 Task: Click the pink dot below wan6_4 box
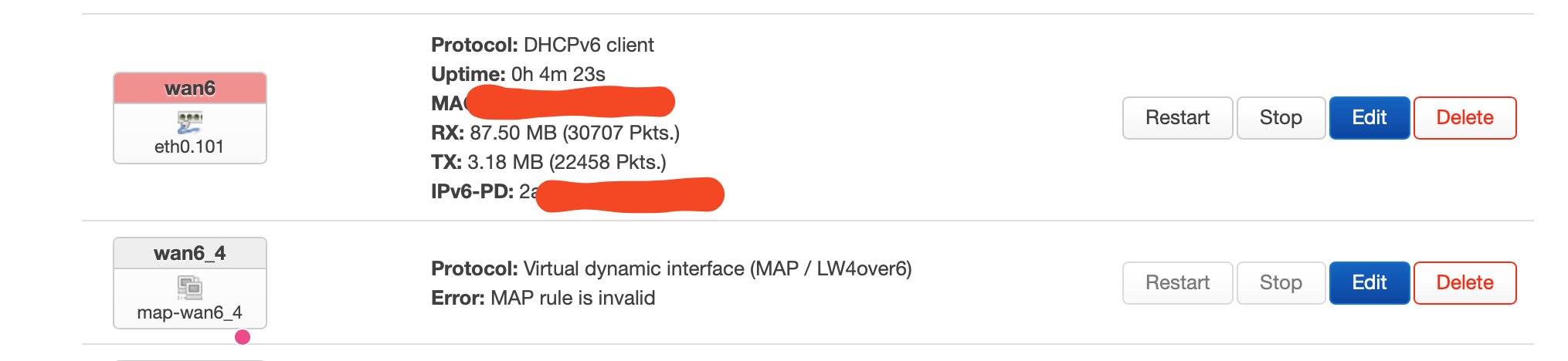tap(243, 337)
